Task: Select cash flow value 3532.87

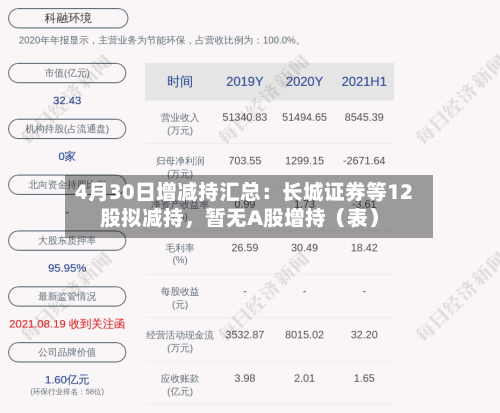Action: tap(245, 335)
